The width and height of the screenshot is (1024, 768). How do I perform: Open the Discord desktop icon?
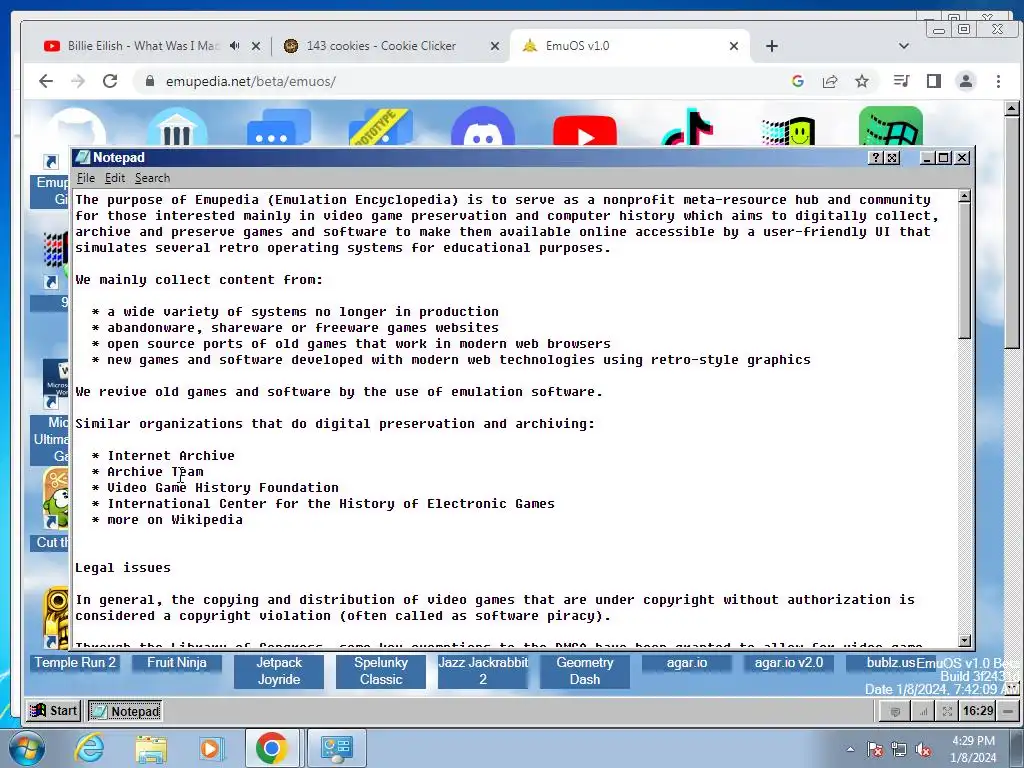pos(483,127)
